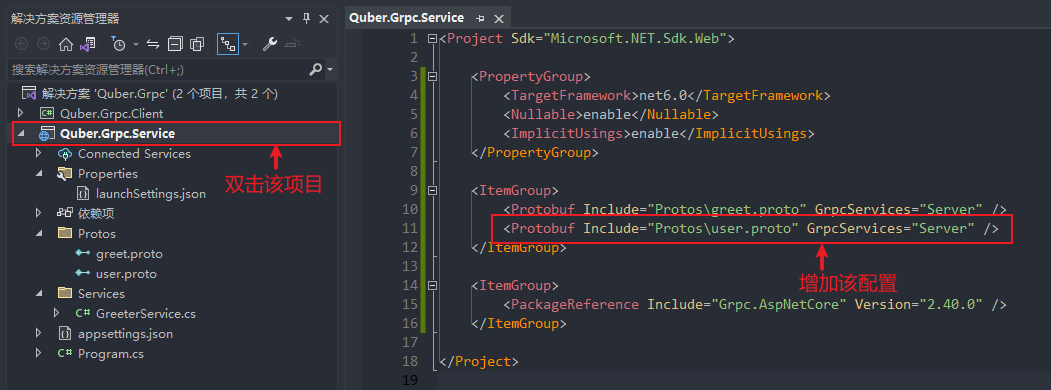Expand Connected Services node
The image size is (1051, 390).
click(38, 153)
